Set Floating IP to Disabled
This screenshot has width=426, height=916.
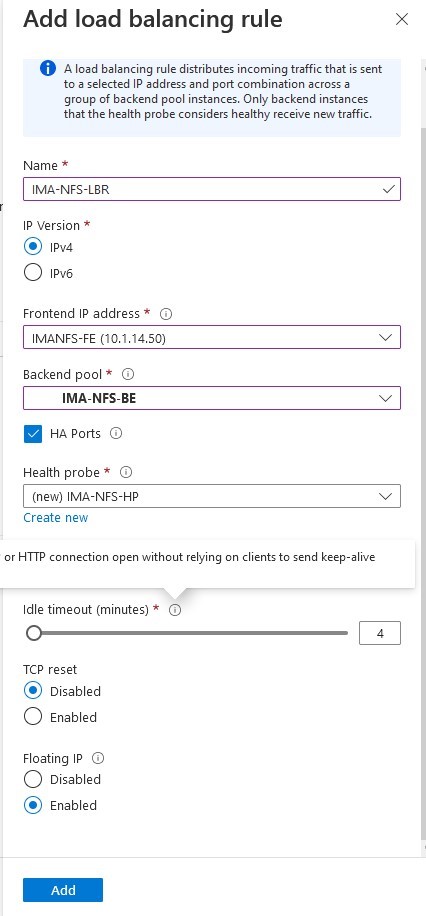33,779
